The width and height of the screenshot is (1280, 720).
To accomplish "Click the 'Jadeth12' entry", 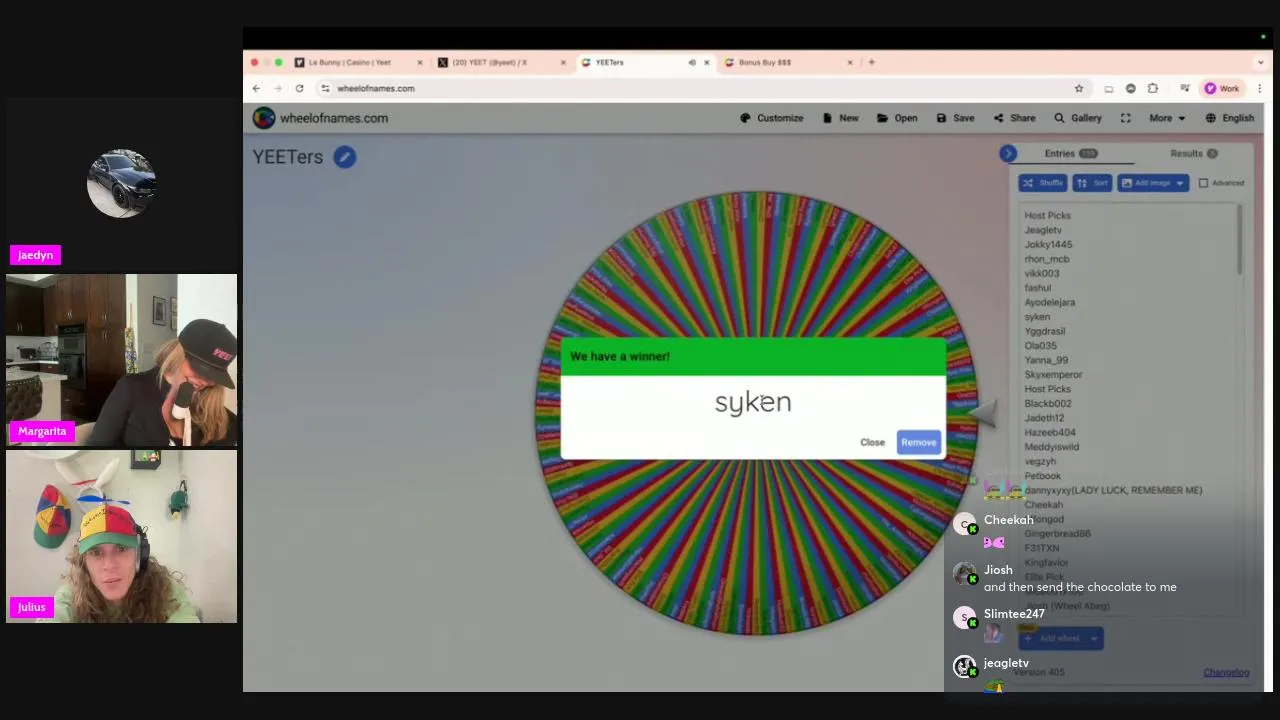I will click(x=1044, y=418).
